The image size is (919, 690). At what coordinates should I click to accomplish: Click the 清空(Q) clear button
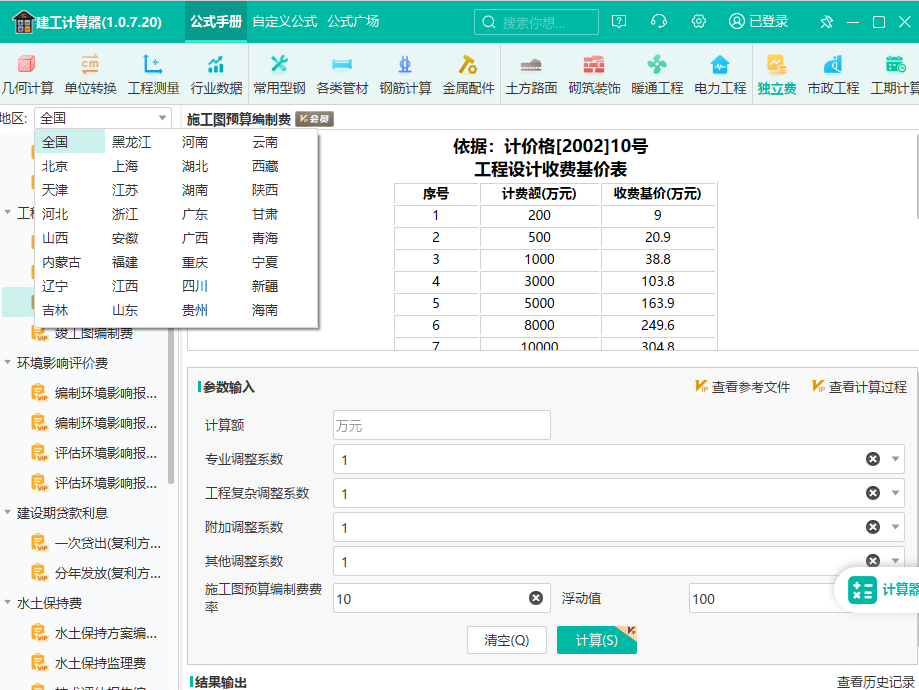pyautogui.click(x=507, y=640)
